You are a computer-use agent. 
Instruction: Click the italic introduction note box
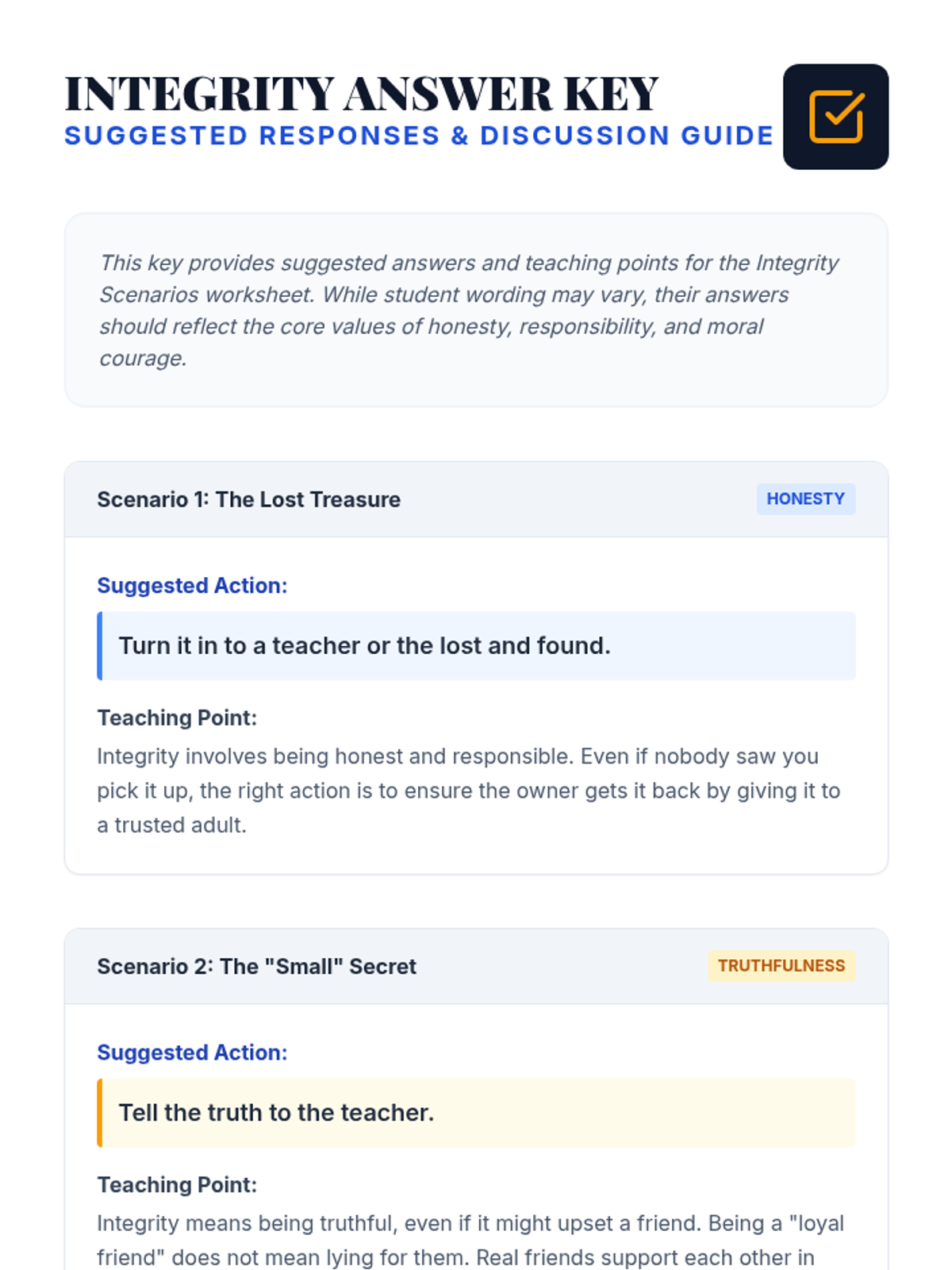point(476,310)
